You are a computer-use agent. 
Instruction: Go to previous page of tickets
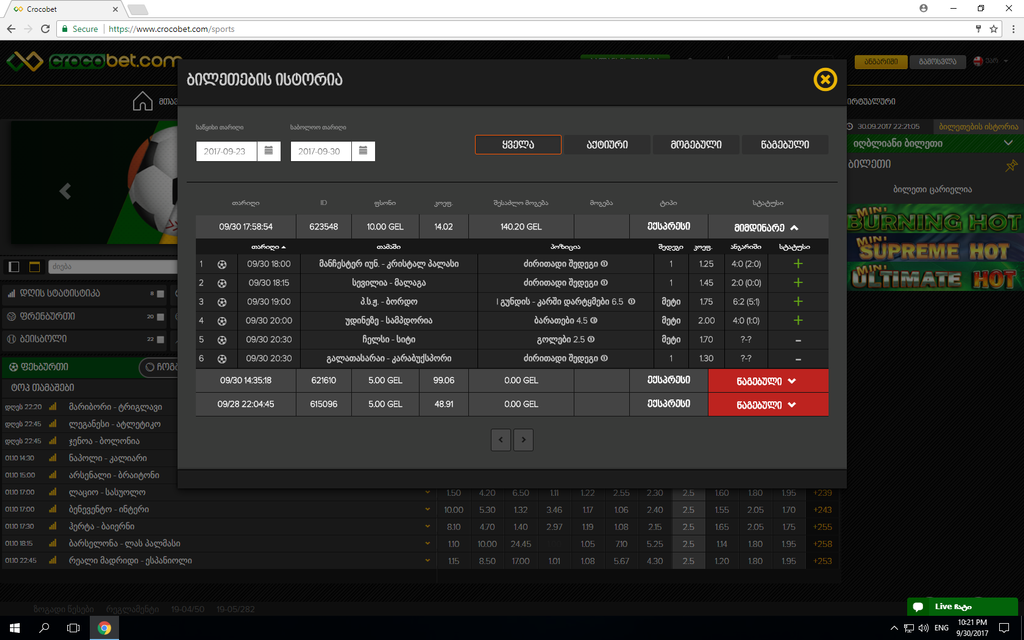501,440
